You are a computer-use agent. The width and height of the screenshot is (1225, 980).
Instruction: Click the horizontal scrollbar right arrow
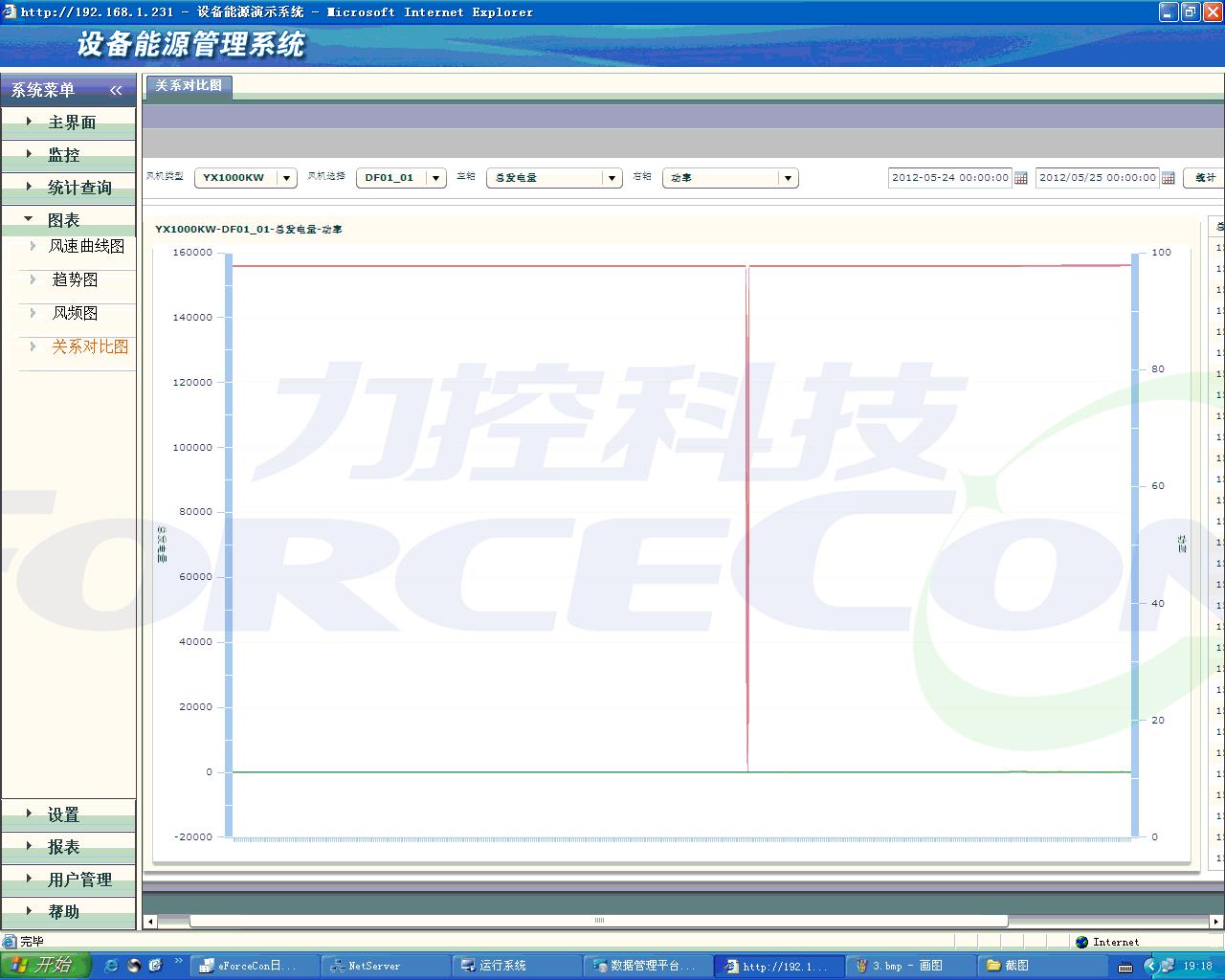point(1215,922)
